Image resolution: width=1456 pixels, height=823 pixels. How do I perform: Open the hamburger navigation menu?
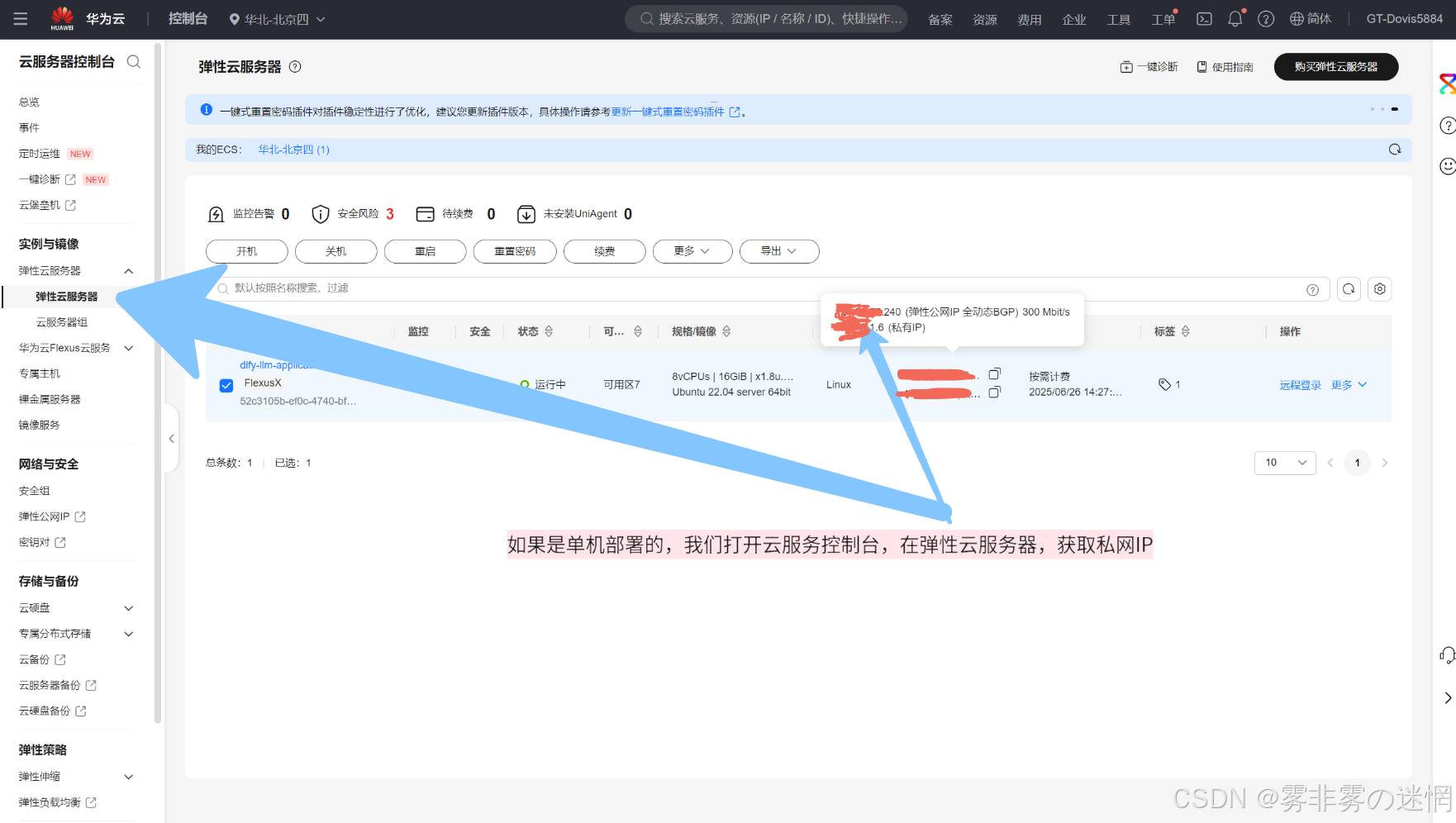click(21, 18)
